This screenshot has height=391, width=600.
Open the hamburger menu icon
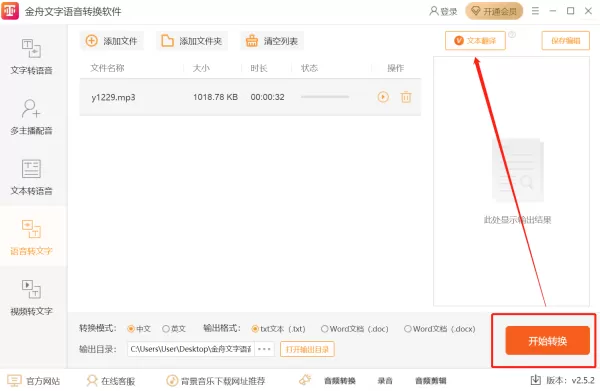(535, 11)
